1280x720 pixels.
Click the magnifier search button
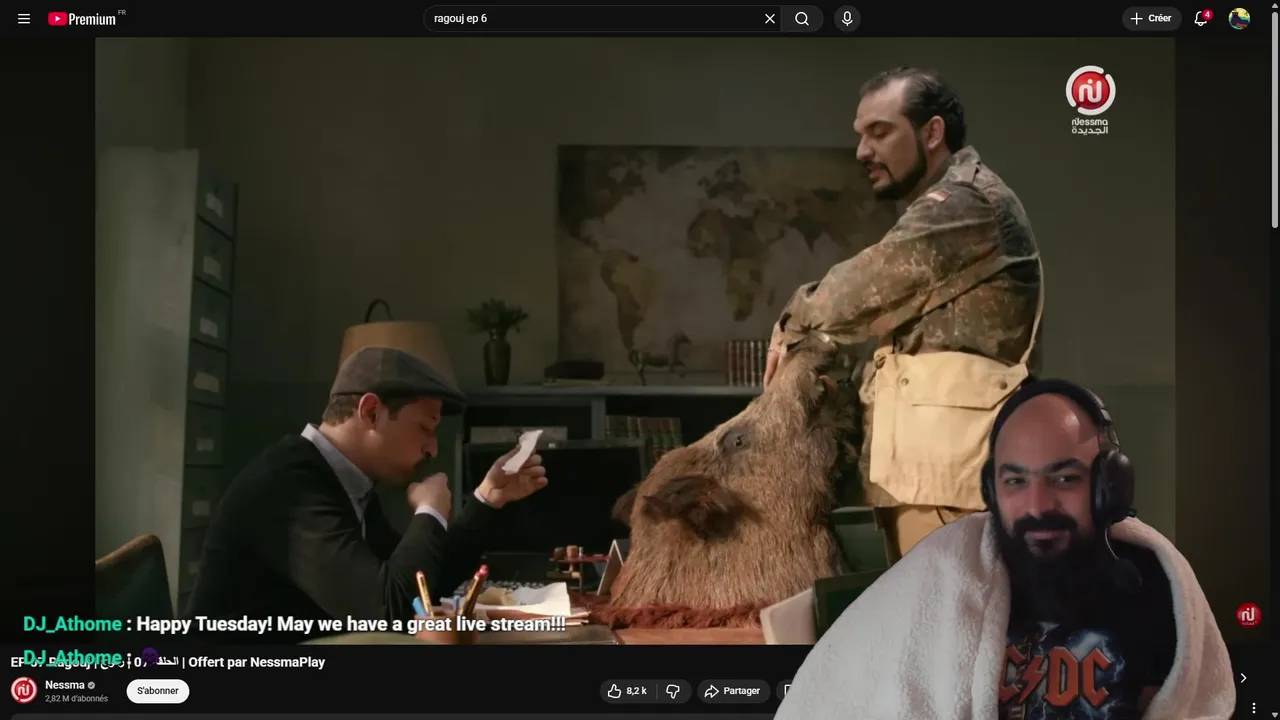802,19
